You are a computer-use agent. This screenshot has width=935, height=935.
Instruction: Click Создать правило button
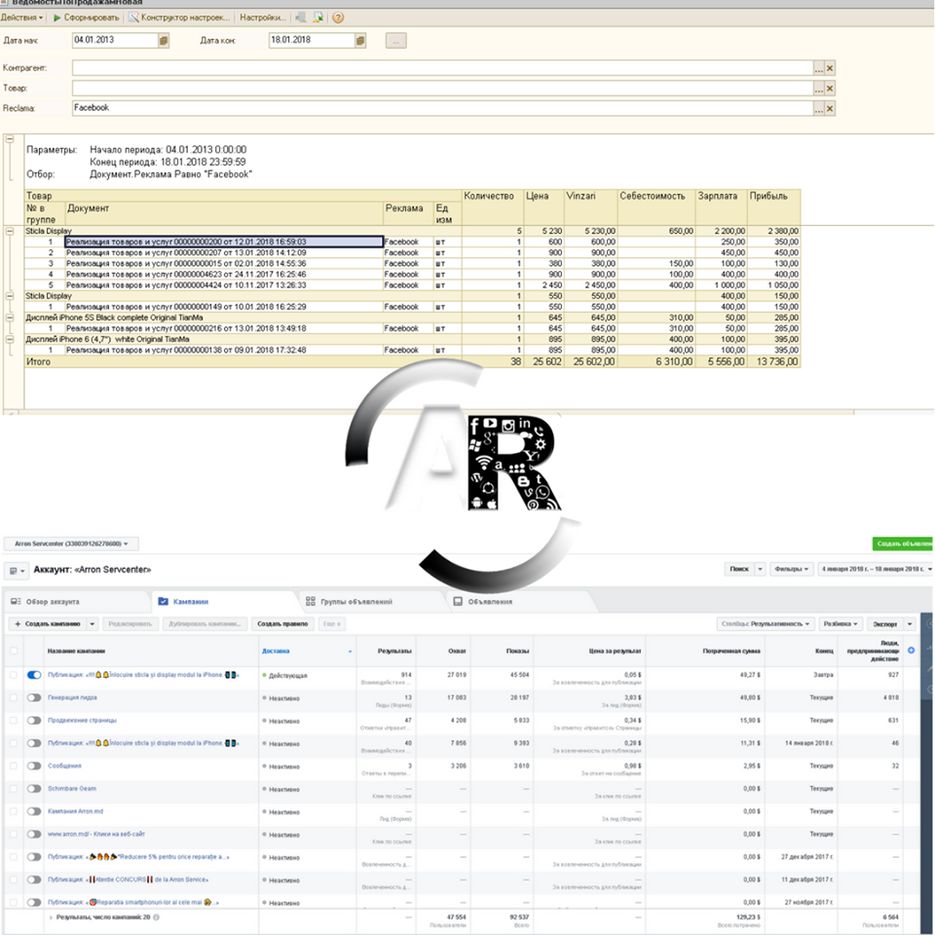[x=283, y=624]
